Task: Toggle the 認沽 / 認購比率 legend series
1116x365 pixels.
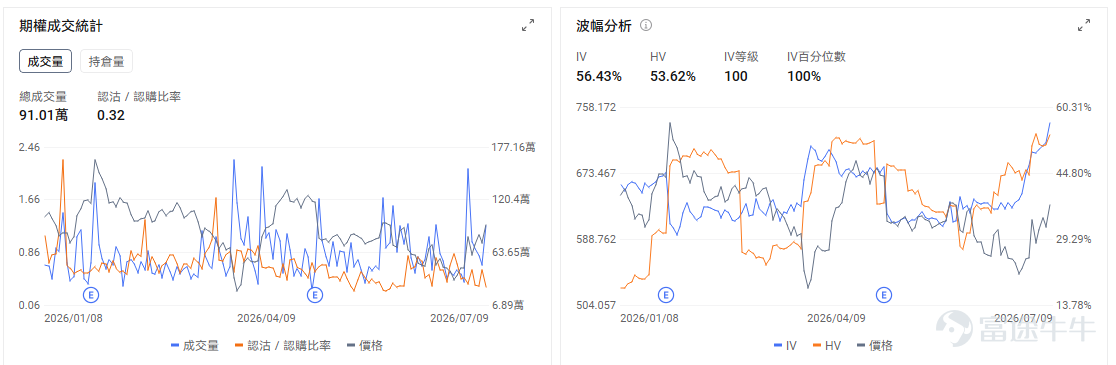Action: pyautogui.click(x=283, y=346)
